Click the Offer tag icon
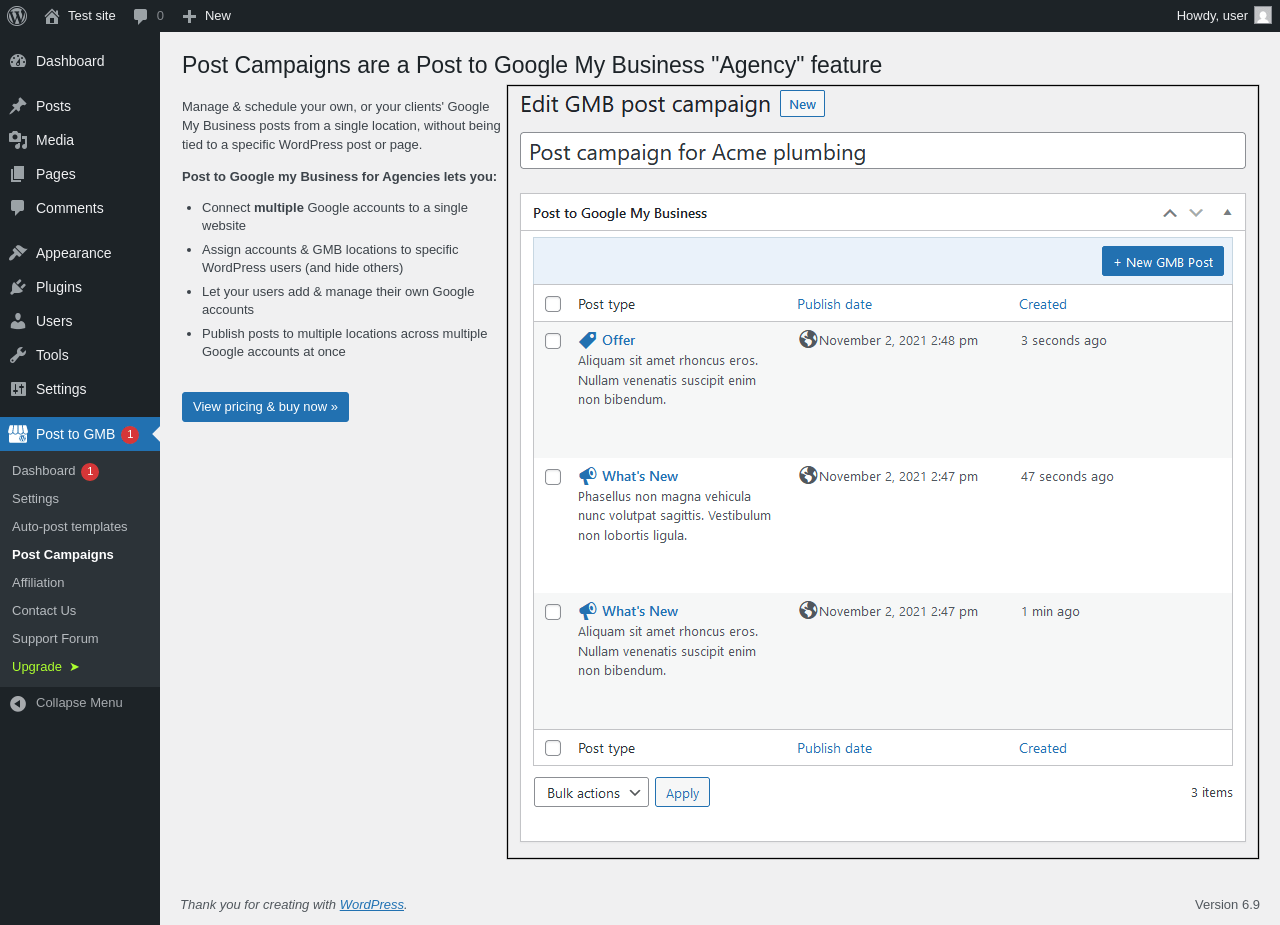Viewport: 1280px width, 925px height. tap(587, 340)
